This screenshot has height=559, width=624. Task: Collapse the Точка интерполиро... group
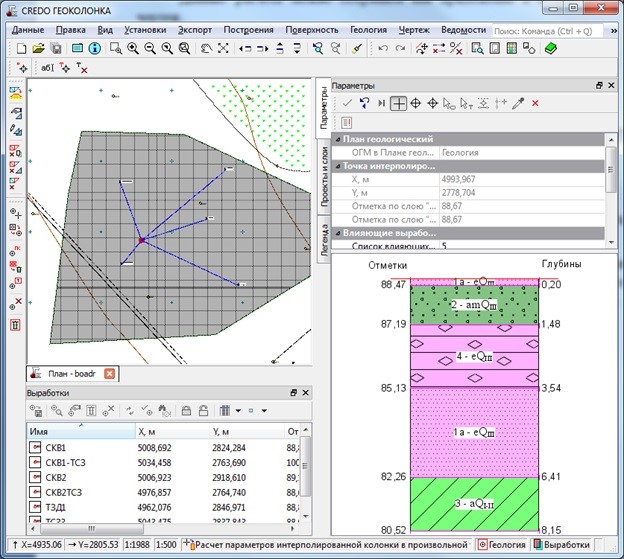338,166
